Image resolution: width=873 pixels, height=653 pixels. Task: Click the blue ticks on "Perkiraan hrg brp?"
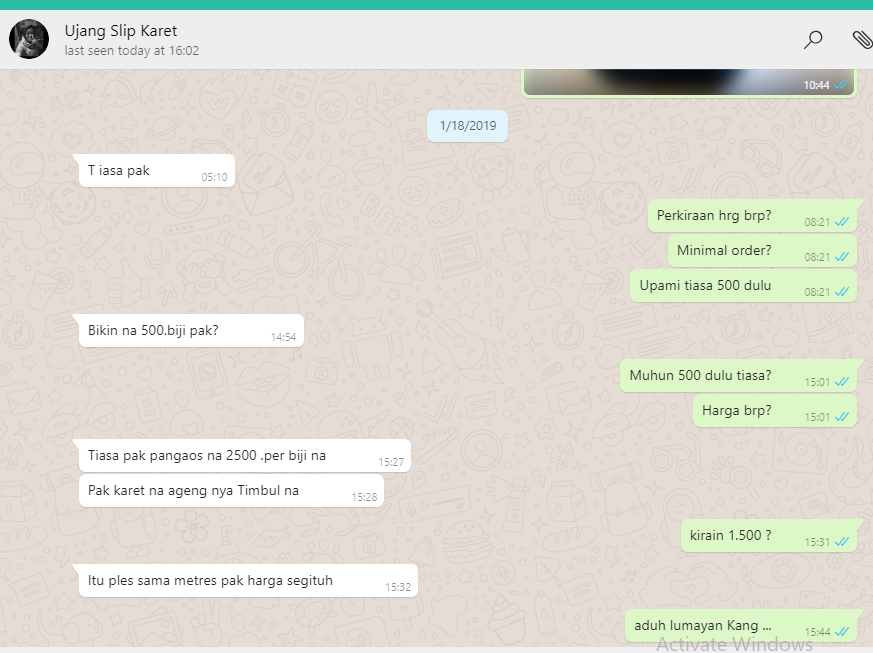841,222
